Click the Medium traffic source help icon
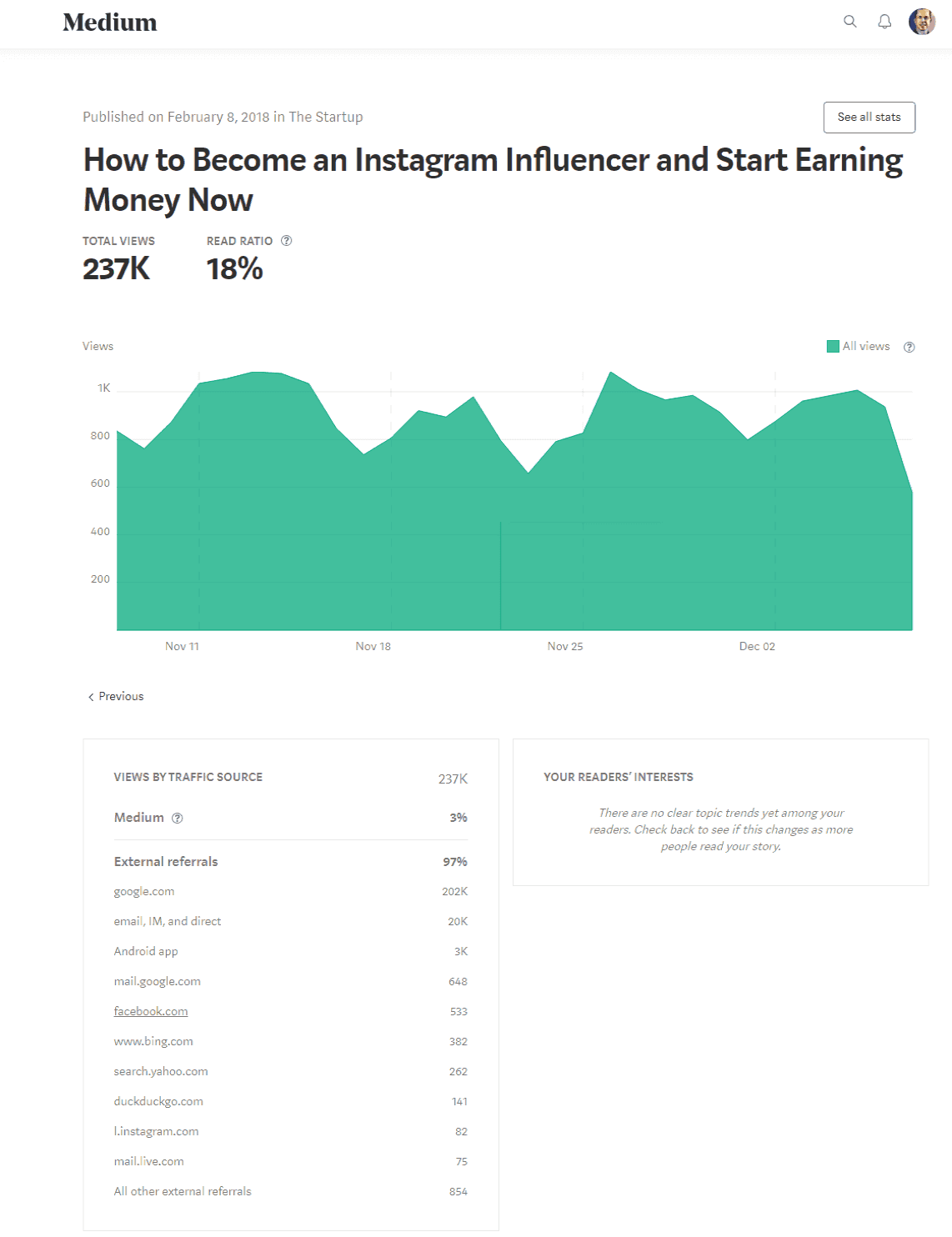This screenshot has width=952, height=1237. coord(178,819)
